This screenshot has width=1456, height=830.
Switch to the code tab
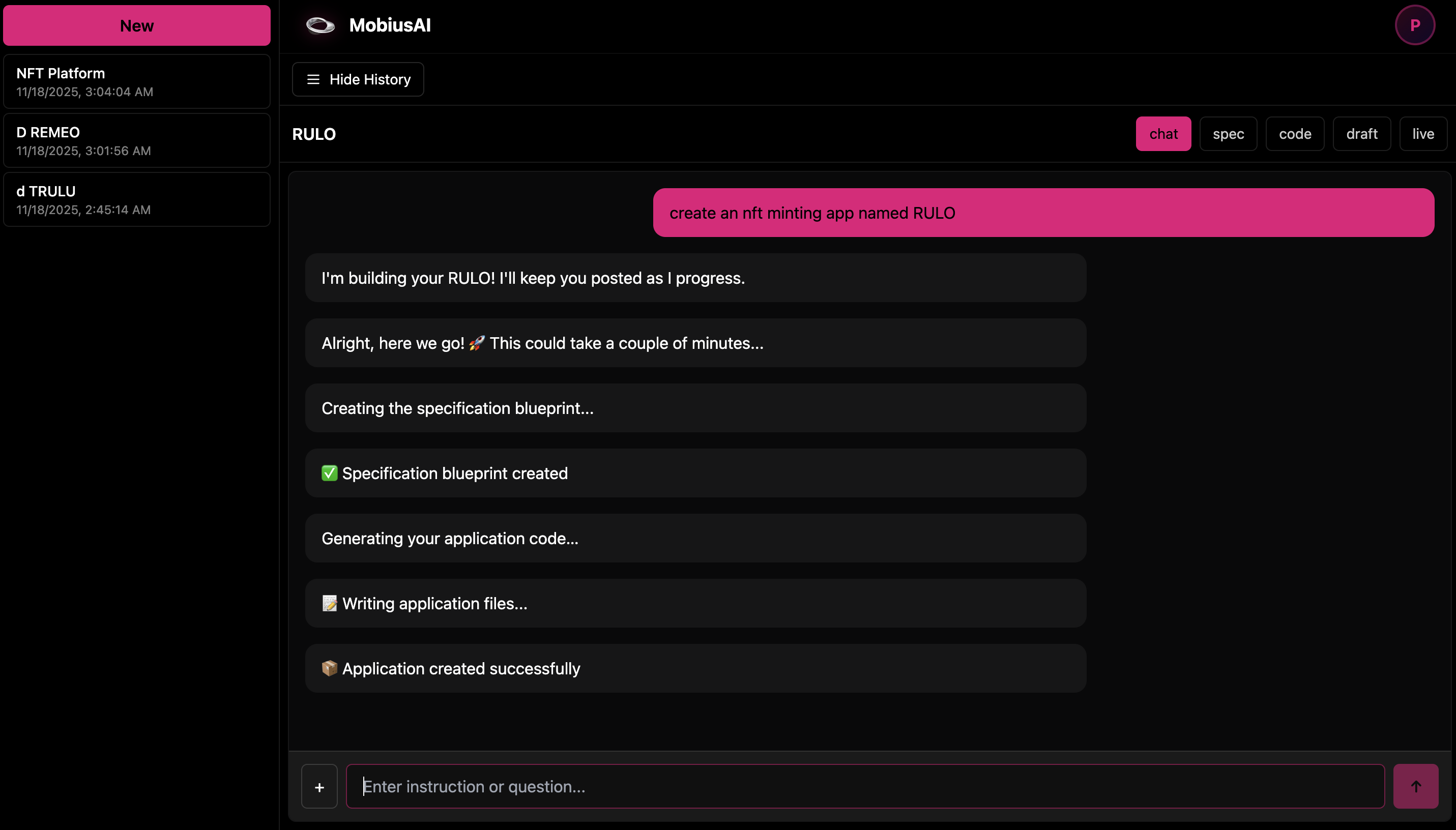(1295, 134)
